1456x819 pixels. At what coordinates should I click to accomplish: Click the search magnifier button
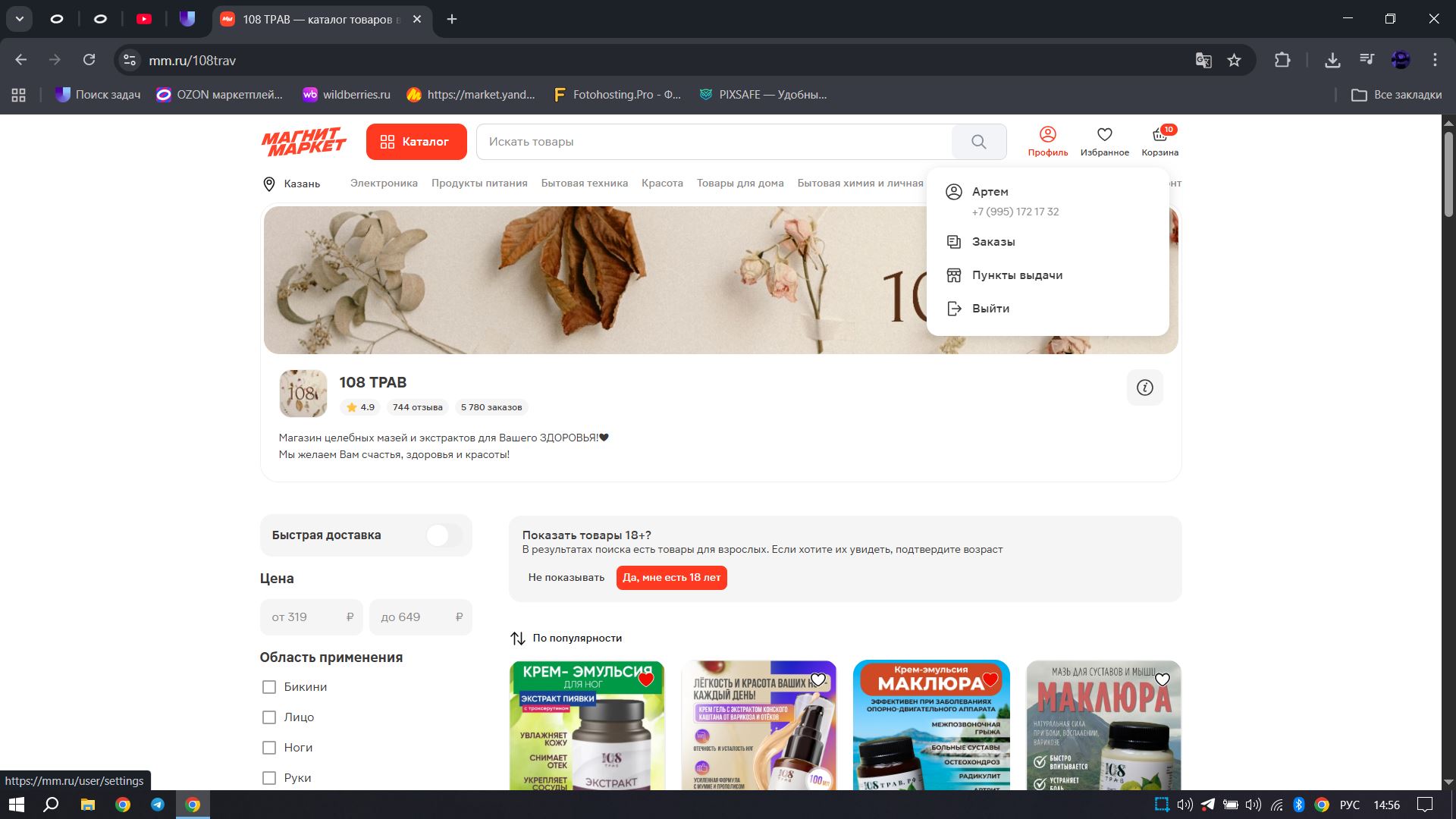tap(978, 142)
